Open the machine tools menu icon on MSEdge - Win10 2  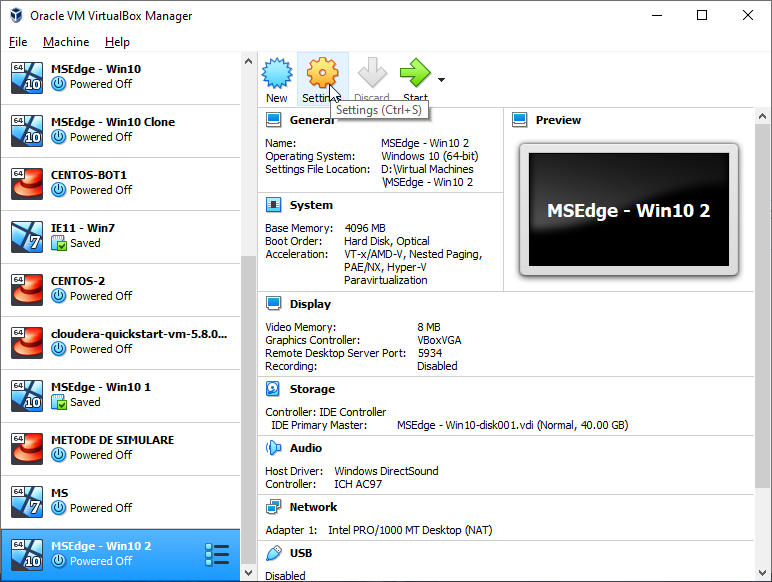217,554
